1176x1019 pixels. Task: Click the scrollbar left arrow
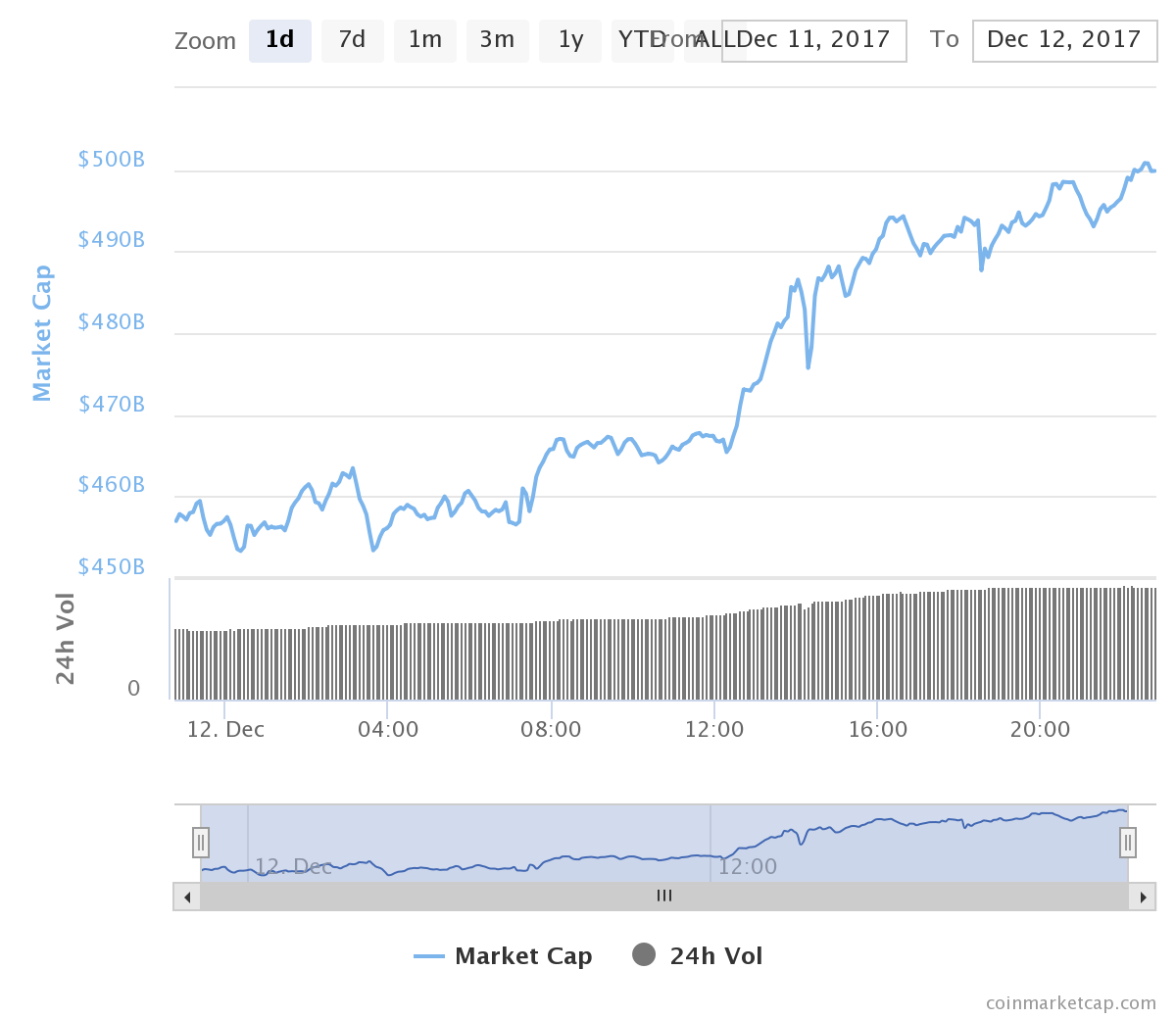(x=187, y=897)
